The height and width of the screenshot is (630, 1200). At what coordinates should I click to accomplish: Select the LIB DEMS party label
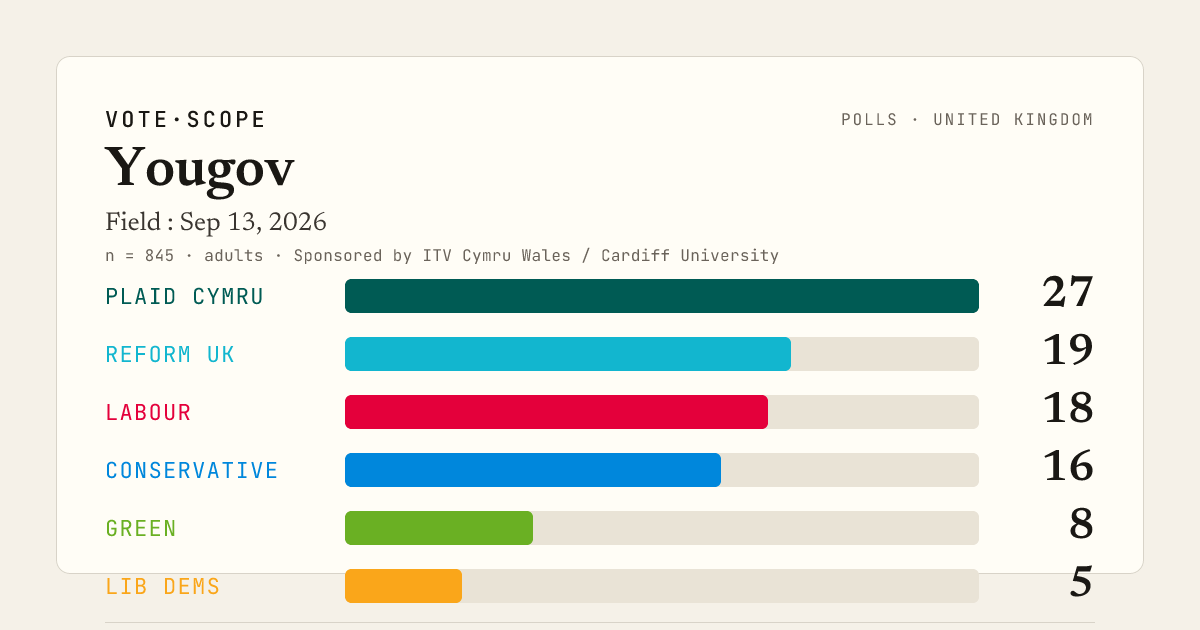(163, 587)
